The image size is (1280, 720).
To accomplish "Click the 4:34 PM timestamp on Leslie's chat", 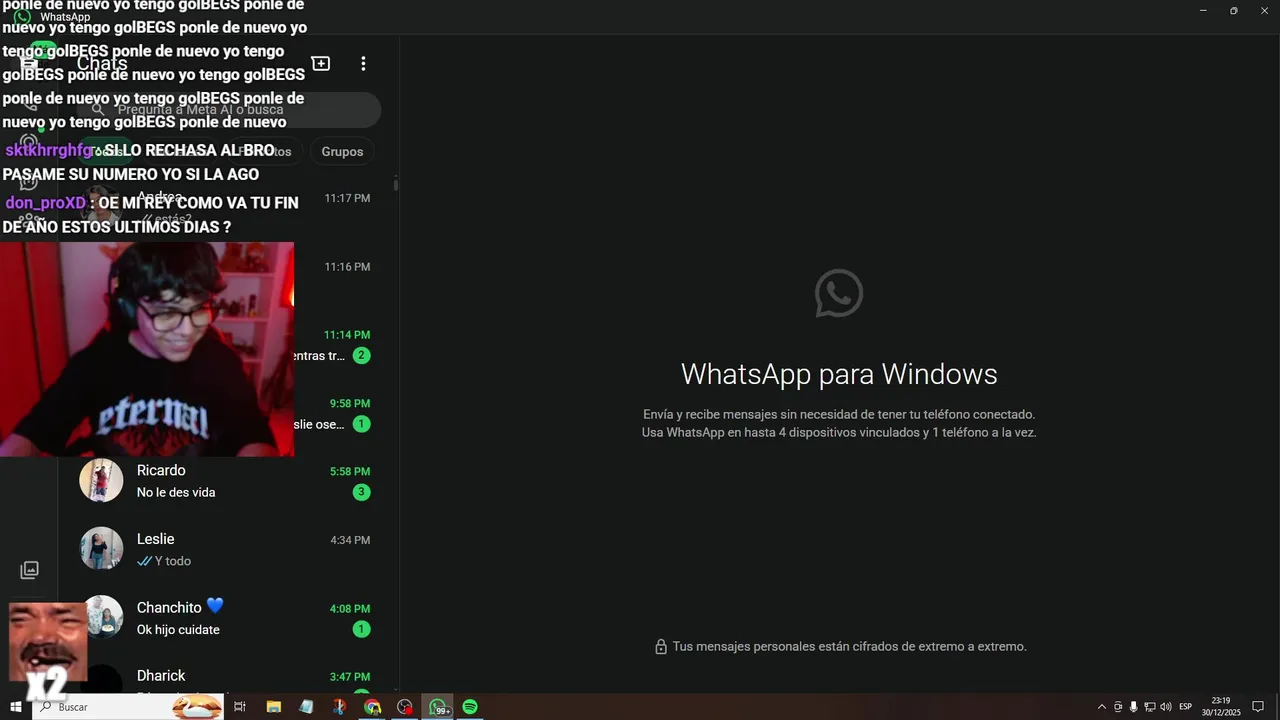I will pos(350,540).
